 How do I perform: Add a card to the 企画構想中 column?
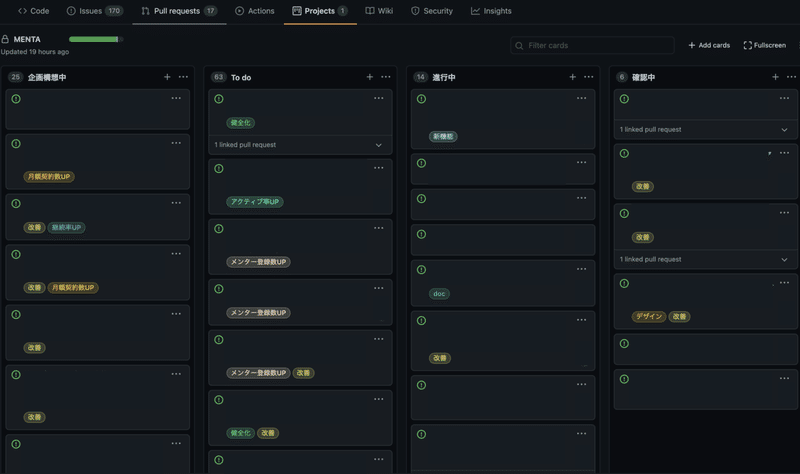(167, 77)
